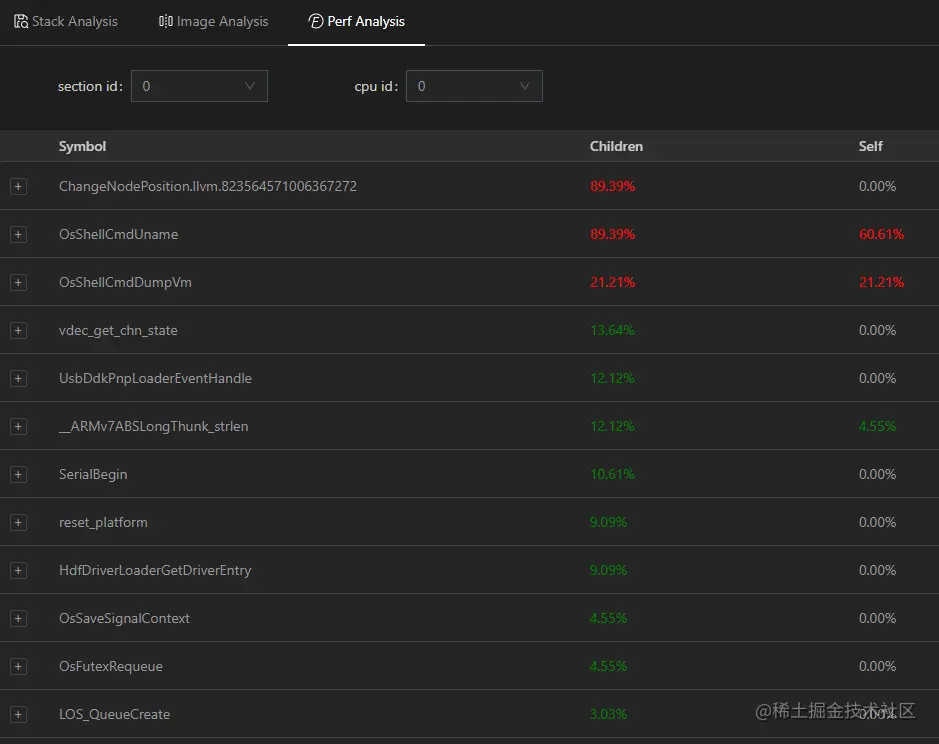Click LOS_QueueCreate Children value 3.03%

[x=608, y=714]
